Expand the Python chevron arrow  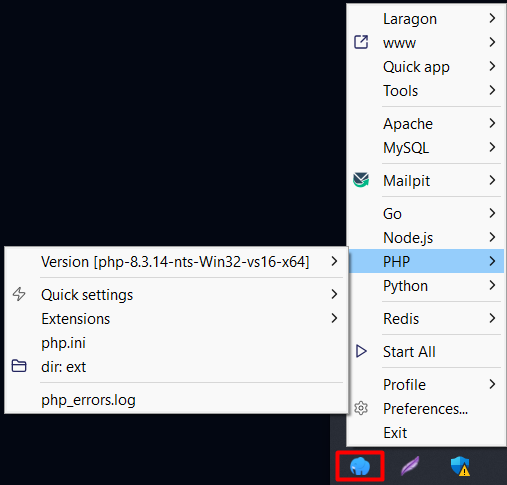pos(492,285)
